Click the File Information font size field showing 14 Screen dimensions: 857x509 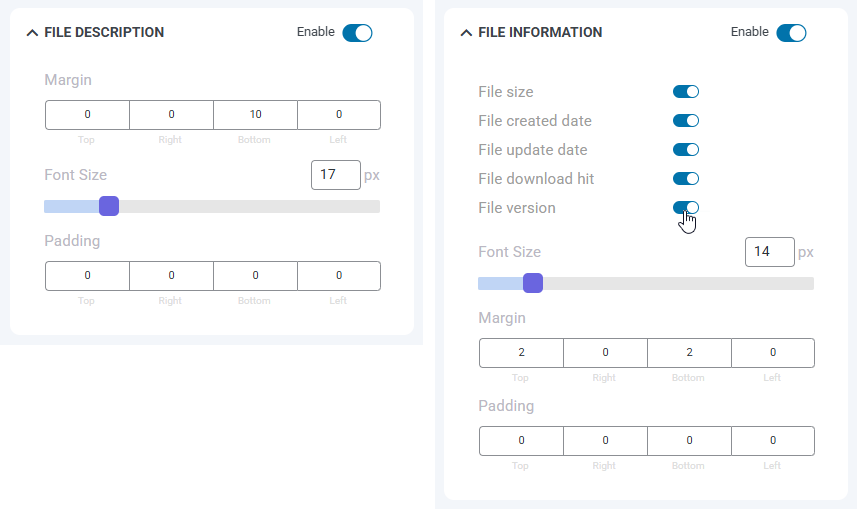(x=769, y=252)
